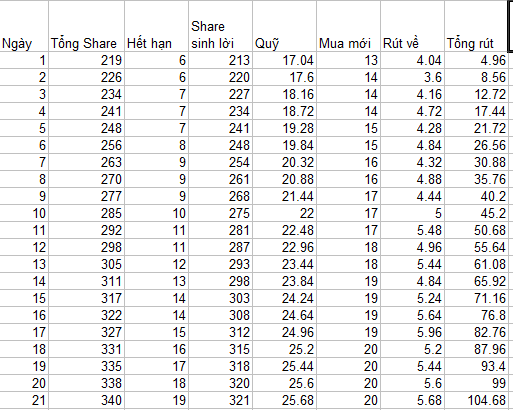
Task: Click the Tổng Share column header cell
Action: click(x=86, y=26)
